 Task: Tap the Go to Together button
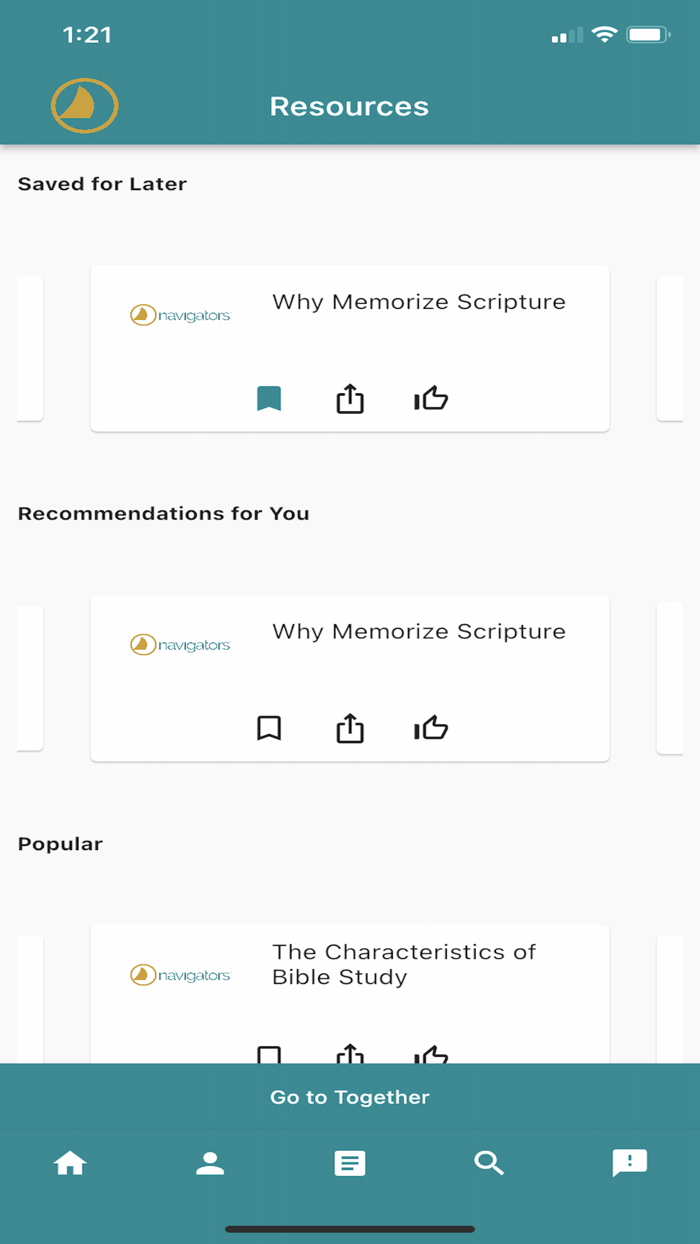pos(349,1097)
